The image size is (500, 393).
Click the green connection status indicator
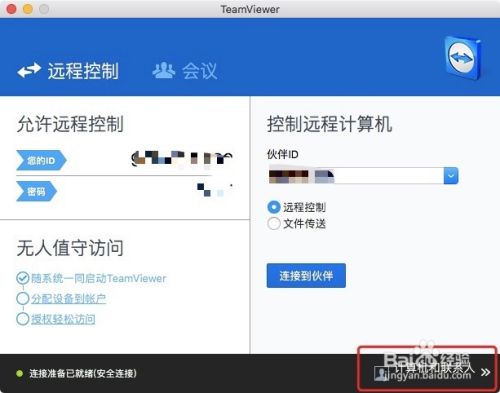point(20,373)
